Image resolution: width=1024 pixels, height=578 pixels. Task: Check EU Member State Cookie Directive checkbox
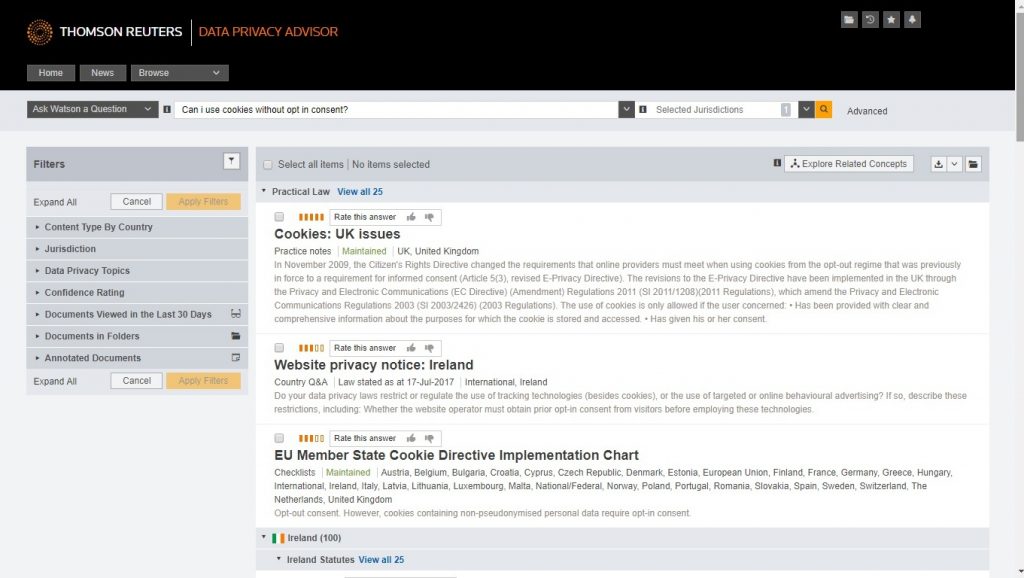(x=279, y=438)
